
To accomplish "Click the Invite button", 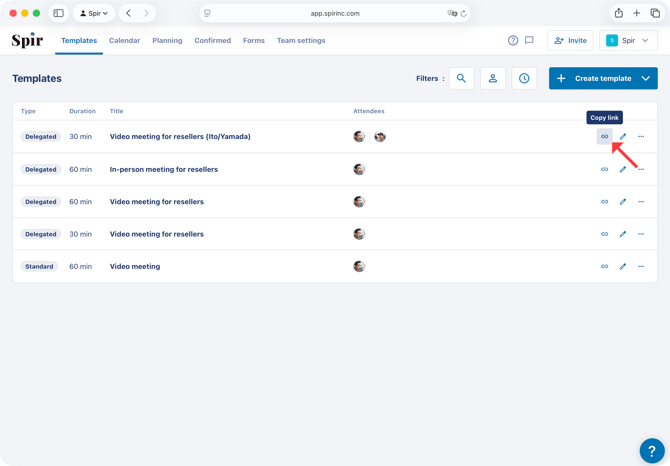I will click(570, 41).
